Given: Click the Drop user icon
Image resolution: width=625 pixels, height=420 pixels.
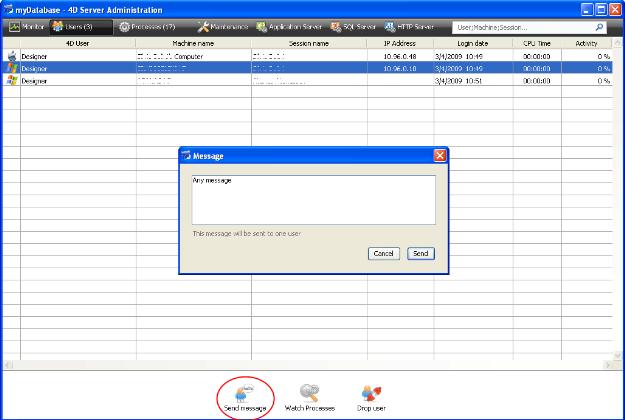Looking at the screenshot, I should coord(372,392).
